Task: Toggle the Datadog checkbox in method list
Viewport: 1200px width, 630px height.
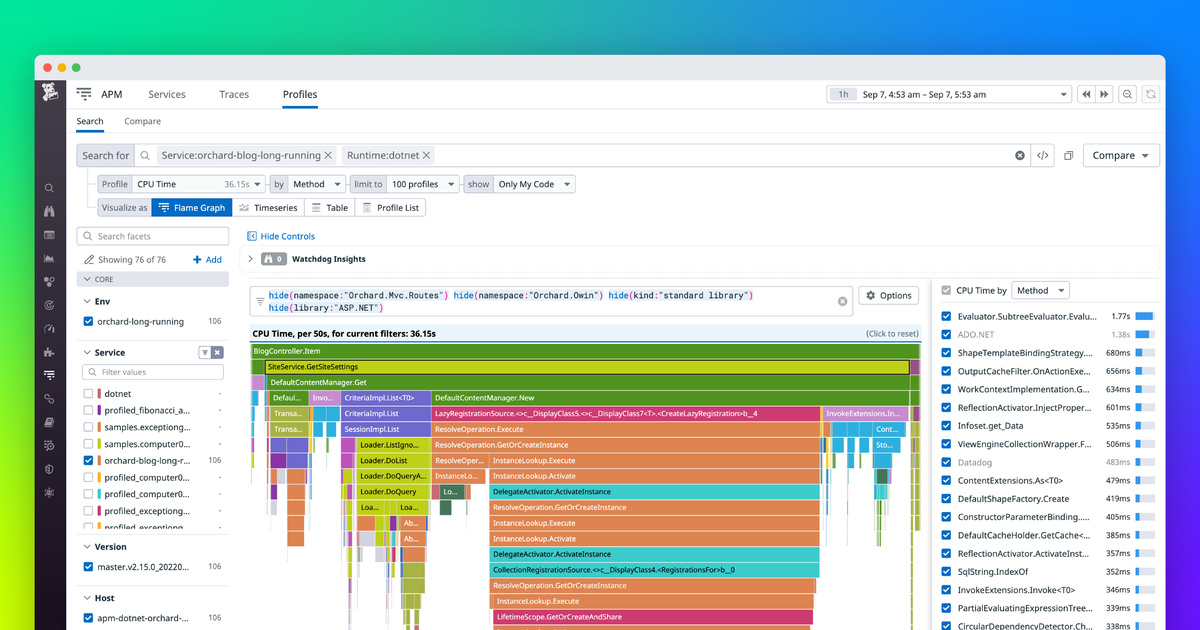Action: [x=946, y=462]
